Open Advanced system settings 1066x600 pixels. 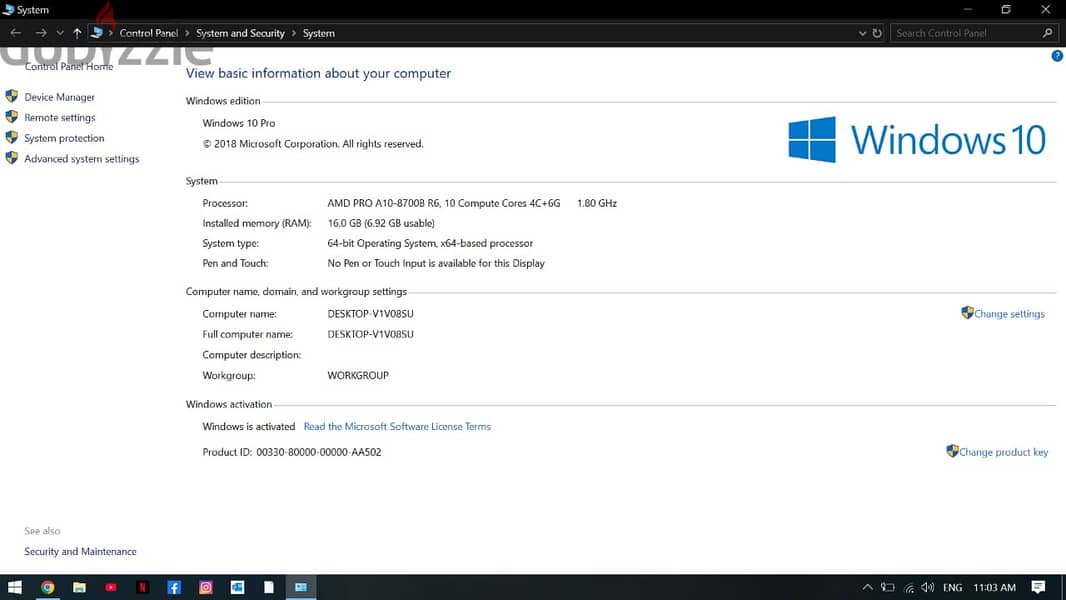(x=82, y=158)
